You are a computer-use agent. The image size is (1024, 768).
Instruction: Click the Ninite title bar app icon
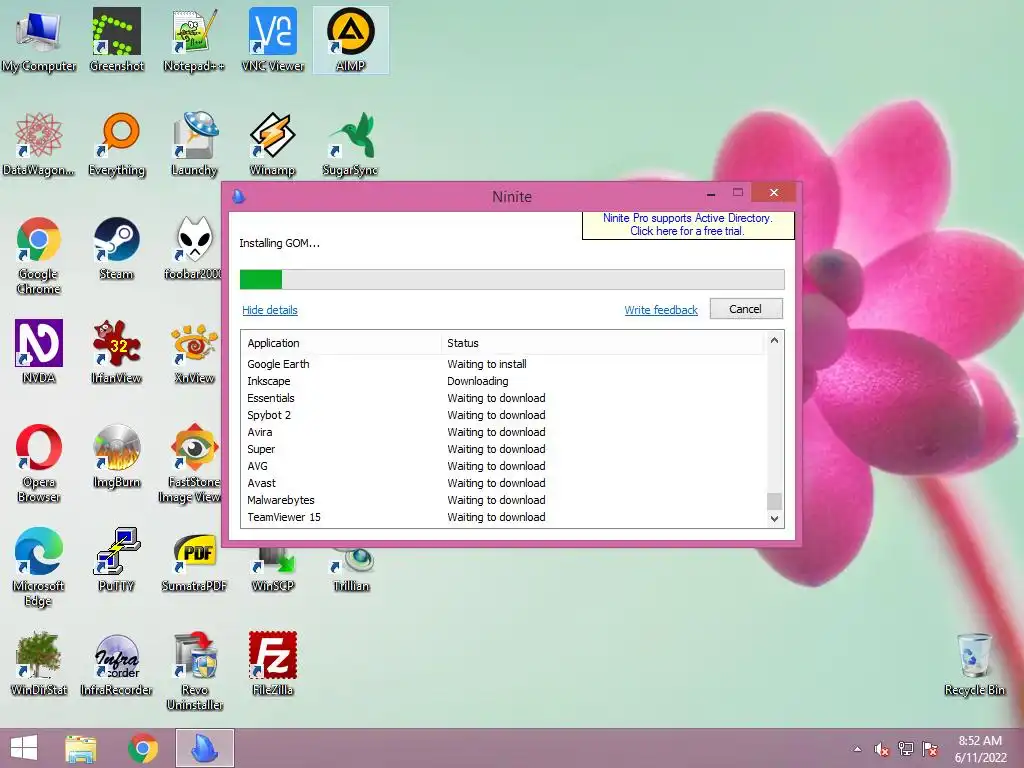point(239,196)
